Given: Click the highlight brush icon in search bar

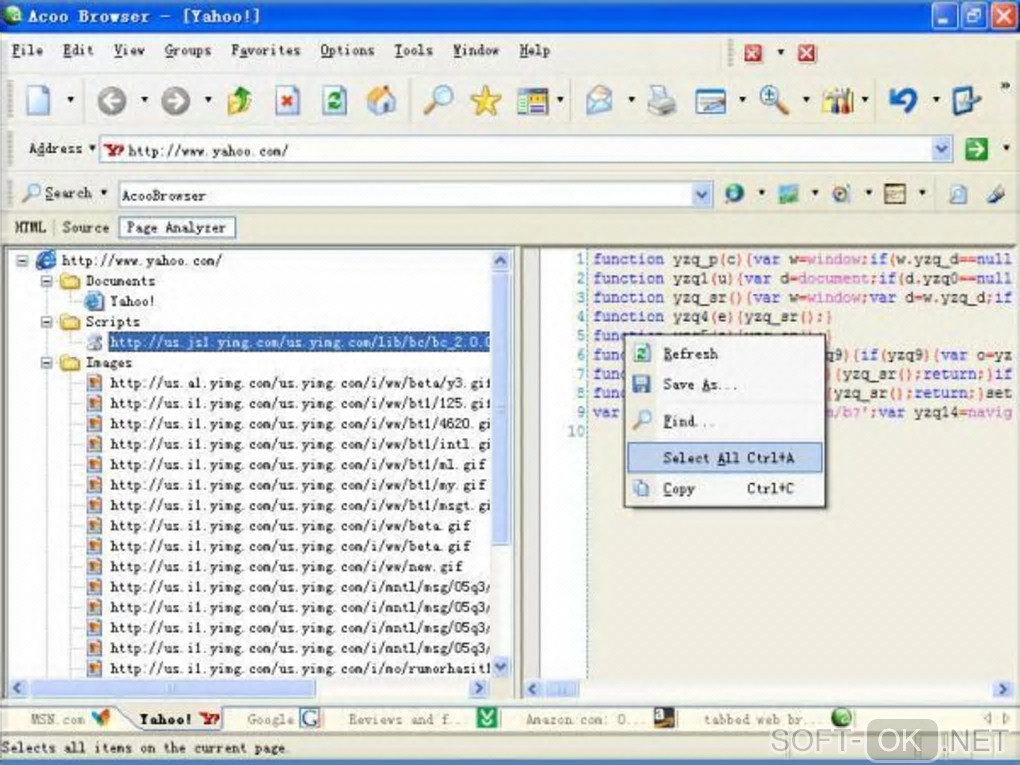Looking at the screenshot, I should (995, 193).
